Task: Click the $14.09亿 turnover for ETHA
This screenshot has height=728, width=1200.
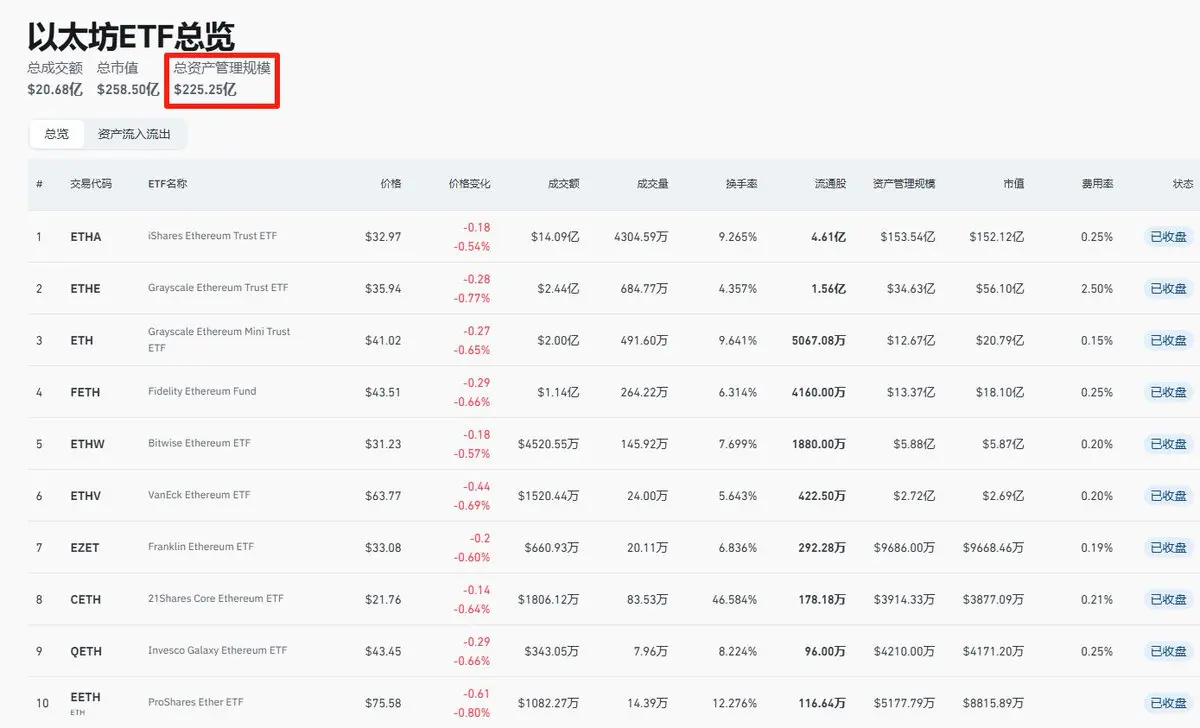Action: (555, 237)
